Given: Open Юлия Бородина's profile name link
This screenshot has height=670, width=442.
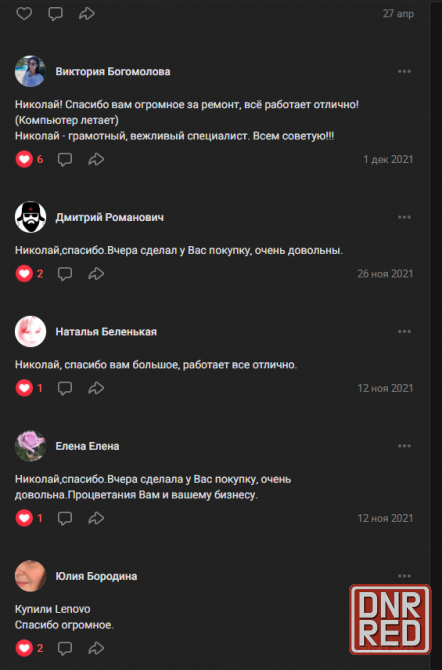Looking at the screenshot, I should point(96,576).
